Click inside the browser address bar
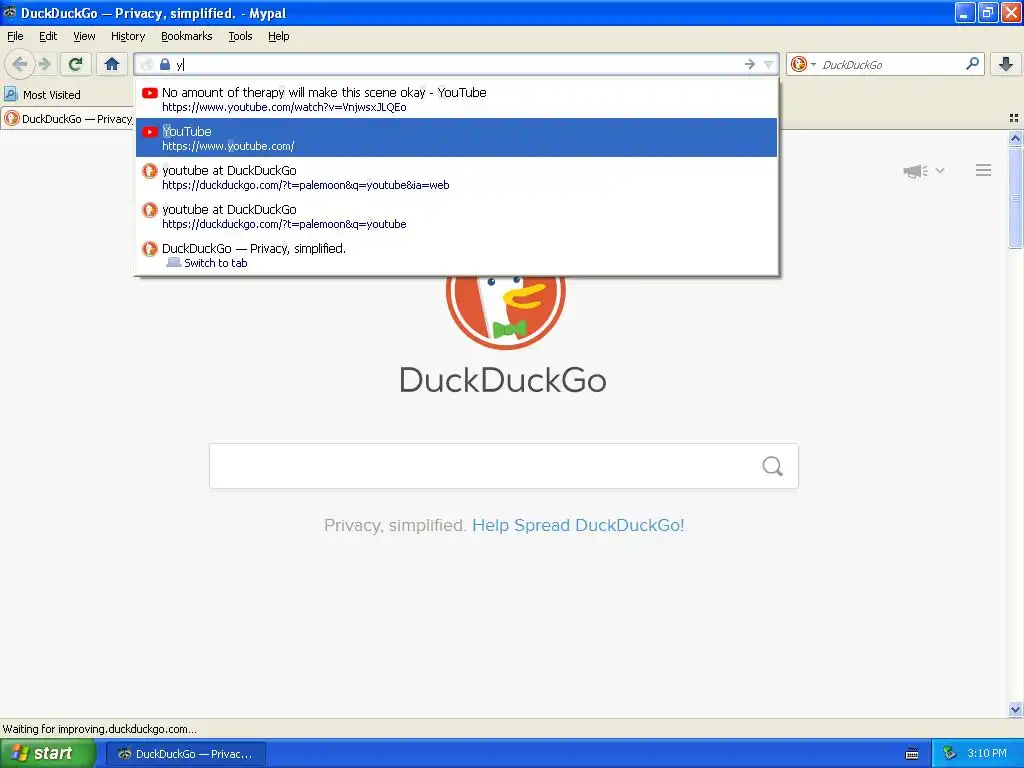Image resolution: width=1024 pixels, height=768 pixels. (457, 64)
